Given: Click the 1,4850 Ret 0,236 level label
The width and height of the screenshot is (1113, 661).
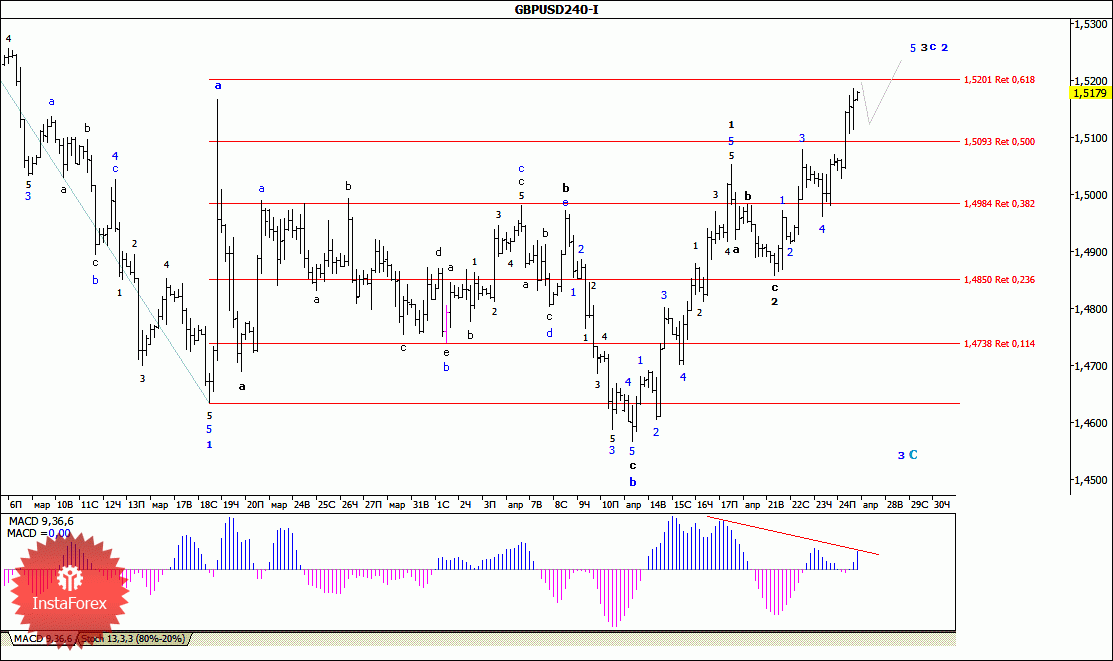Looking at the screenshot, I should coord(999,280).
